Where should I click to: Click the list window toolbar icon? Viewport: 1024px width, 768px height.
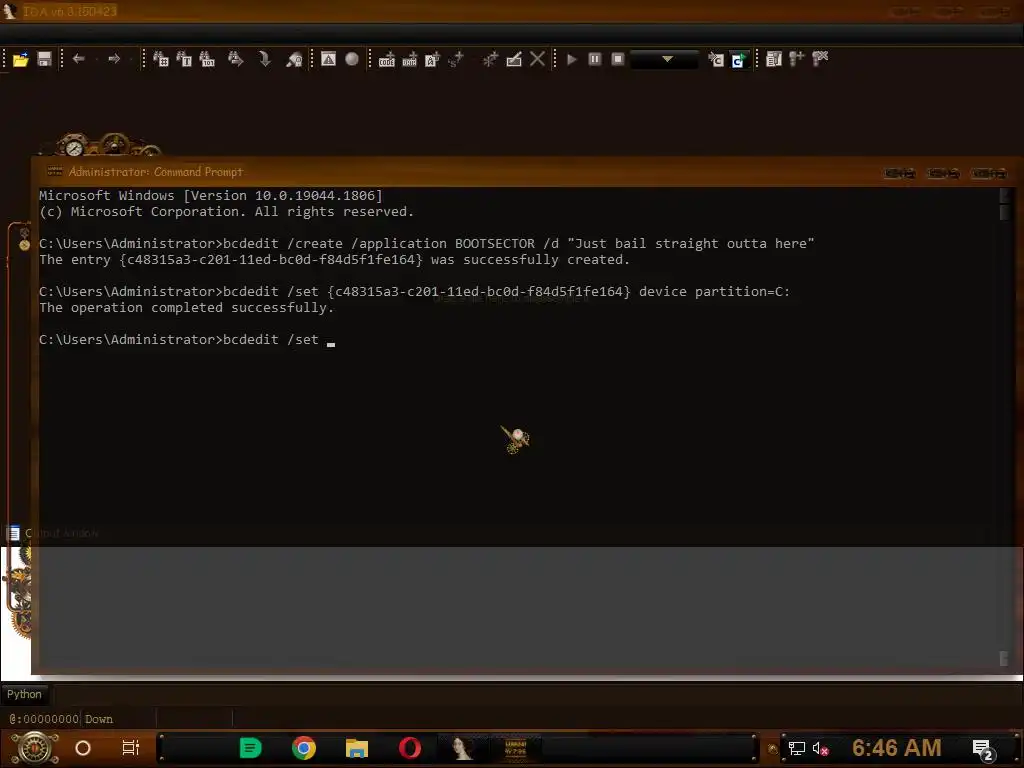click(774, 59)
